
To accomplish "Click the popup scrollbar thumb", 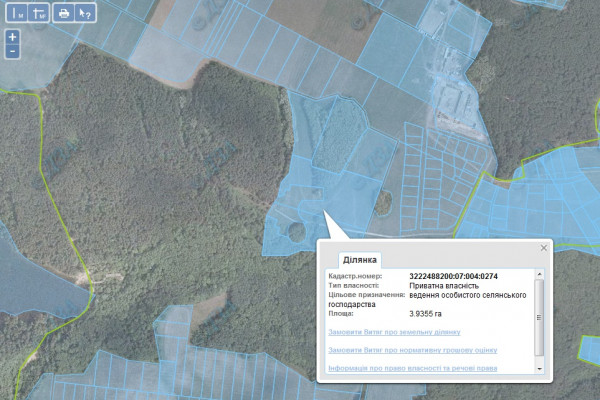I will point(541,318).
